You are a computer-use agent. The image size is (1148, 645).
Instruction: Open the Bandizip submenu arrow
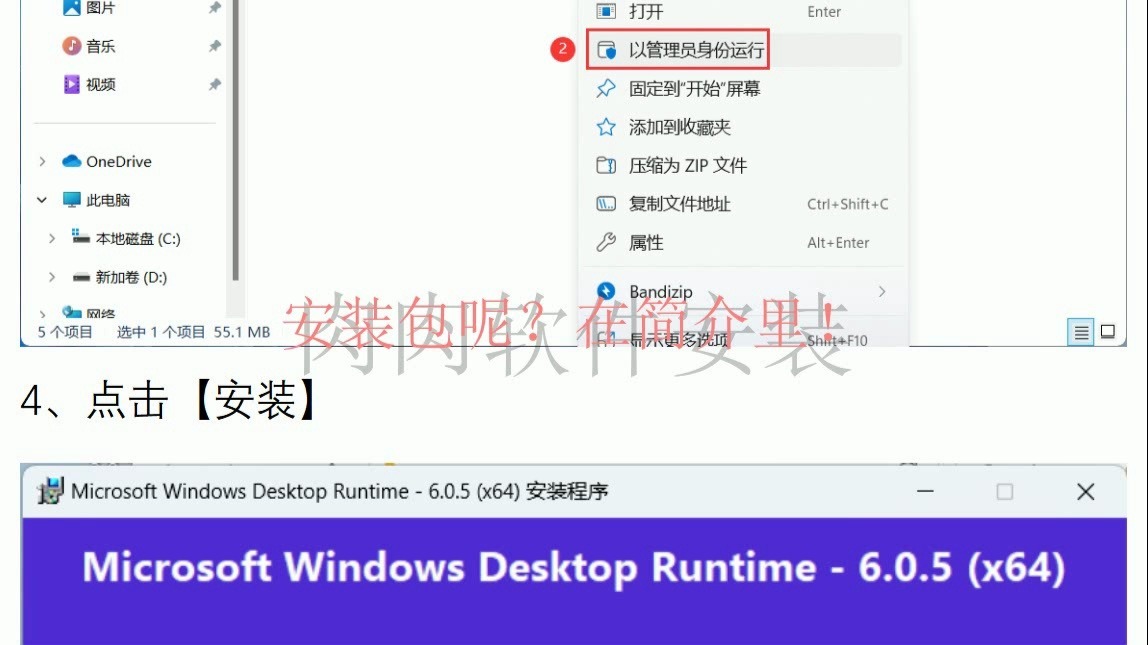coord(881,291)
